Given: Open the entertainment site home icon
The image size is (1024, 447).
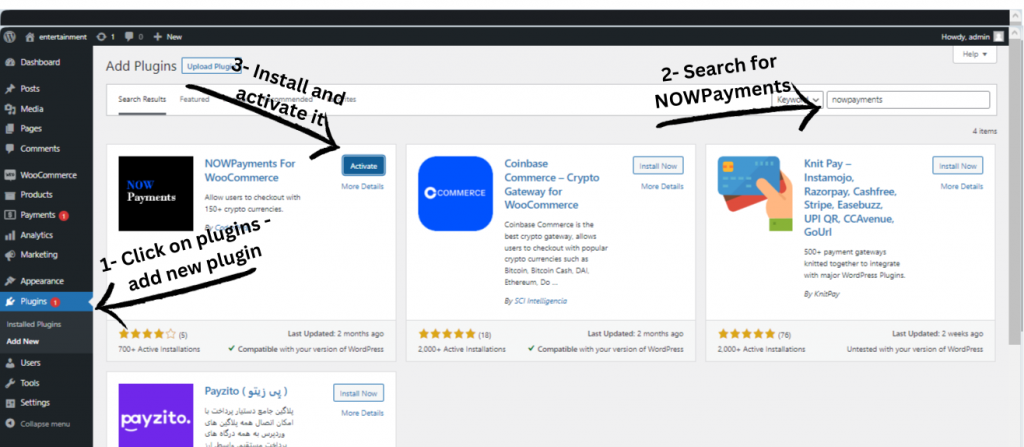Looking at the screenshot, I should pos(29,37).
